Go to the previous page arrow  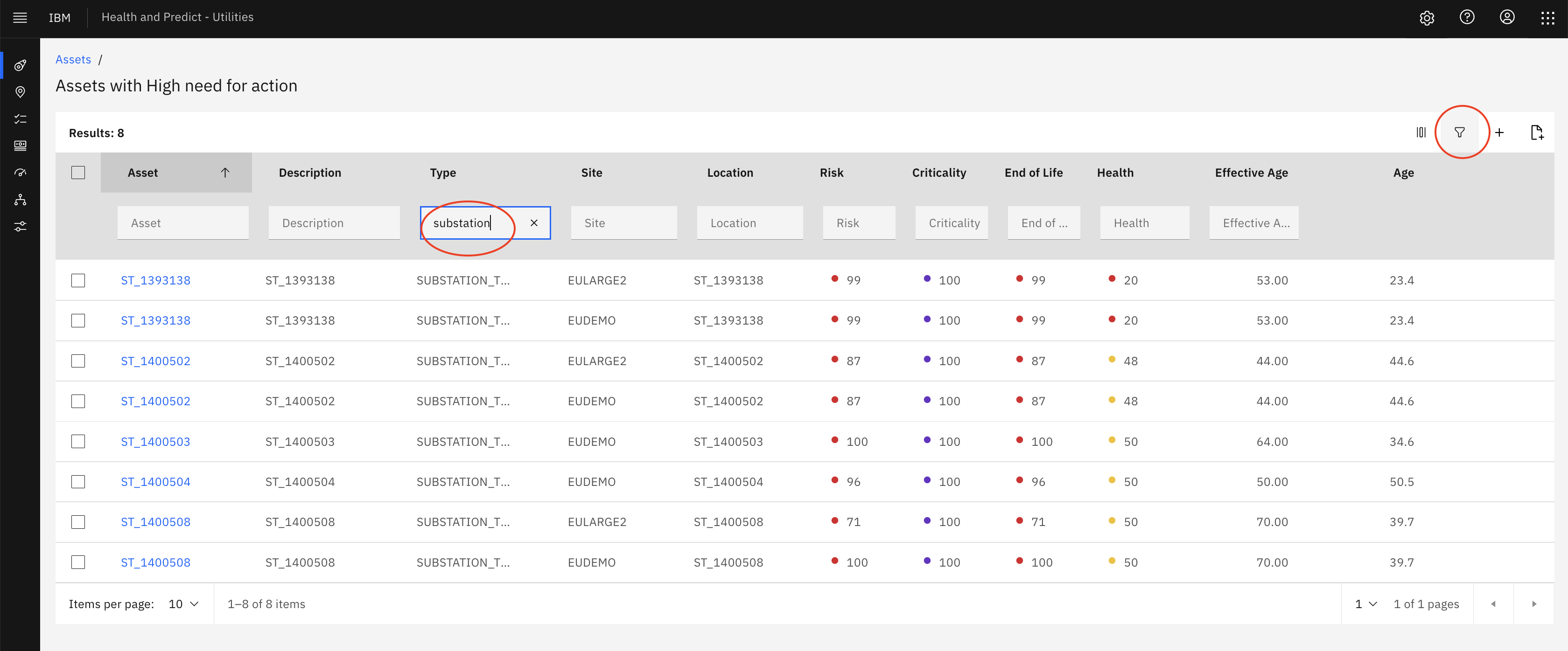pos(1493,603)
